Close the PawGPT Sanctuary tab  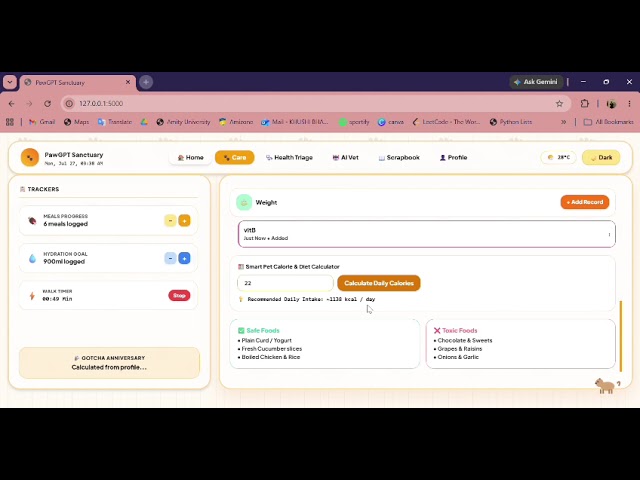[x=128, y=82]
